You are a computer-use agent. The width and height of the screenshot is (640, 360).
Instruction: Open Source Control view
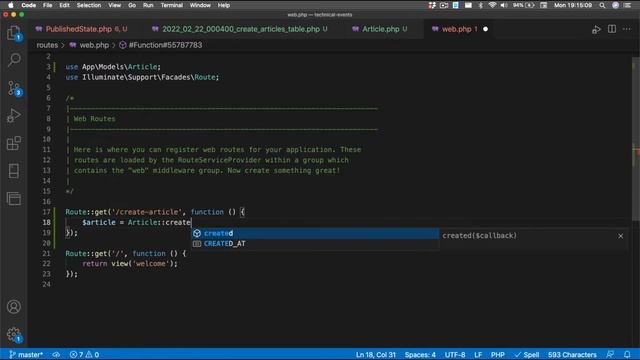pos(14,88)
